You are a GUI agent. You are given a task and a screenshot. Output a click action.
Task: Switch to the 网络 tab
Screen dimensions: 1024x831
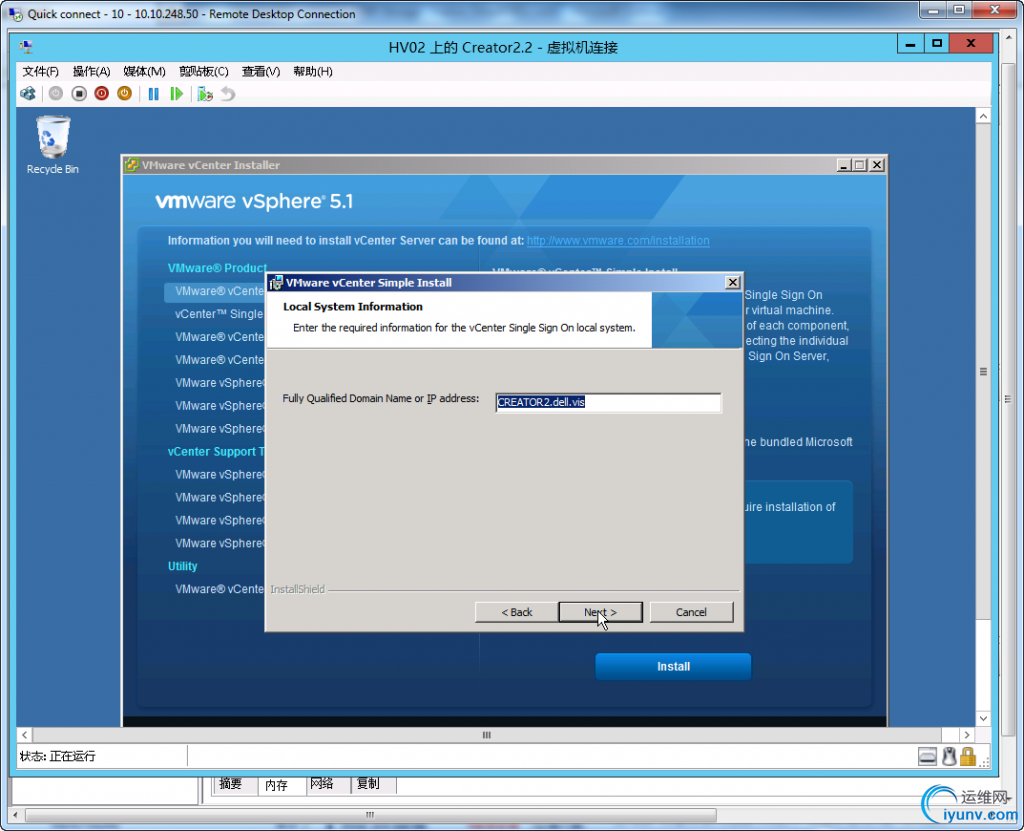pos(322,784)
